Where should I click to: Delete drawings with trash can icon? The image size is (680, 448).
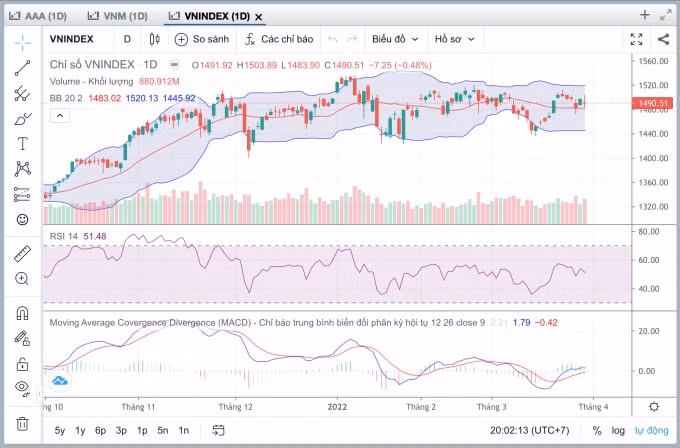coord(22,424)
